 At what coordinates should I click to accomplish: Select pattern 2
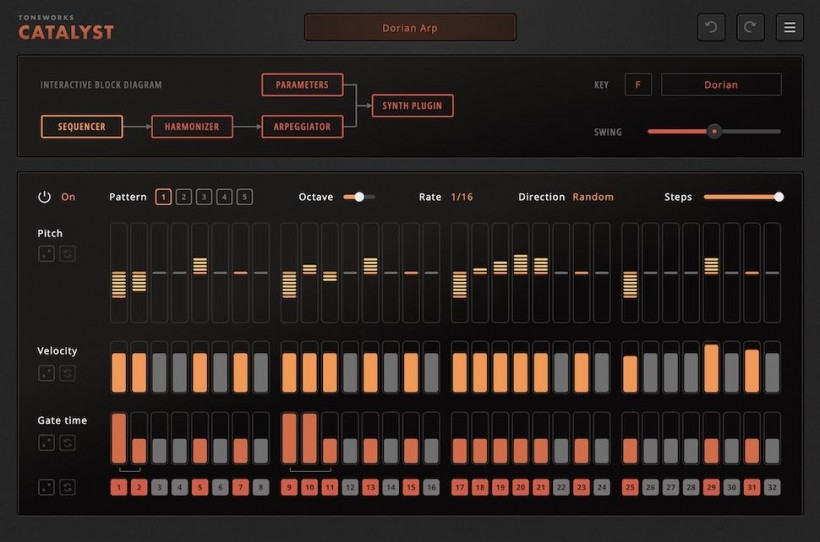(x=184, y=197)
